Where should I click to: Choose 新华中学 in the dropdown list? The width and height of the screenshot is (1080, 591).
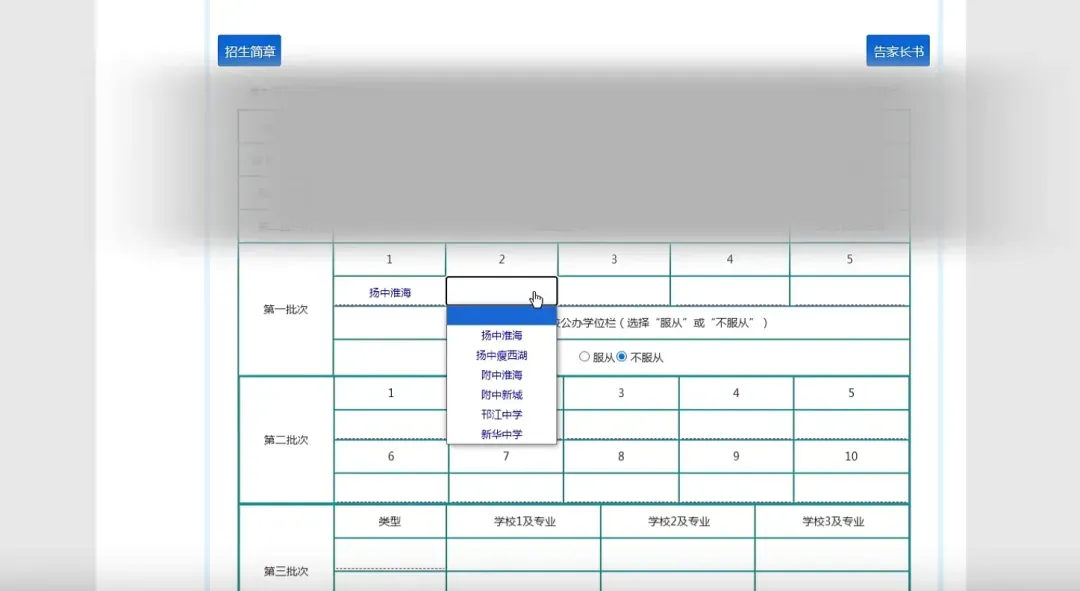[x=501, y=435]
